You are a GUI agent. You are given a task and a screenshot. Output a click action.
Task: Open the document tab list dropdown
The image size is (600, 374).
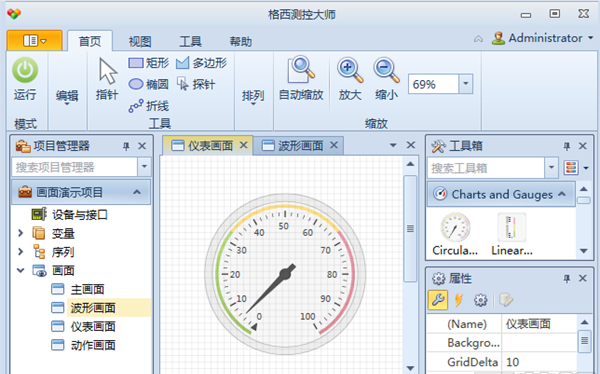[393, 145]
